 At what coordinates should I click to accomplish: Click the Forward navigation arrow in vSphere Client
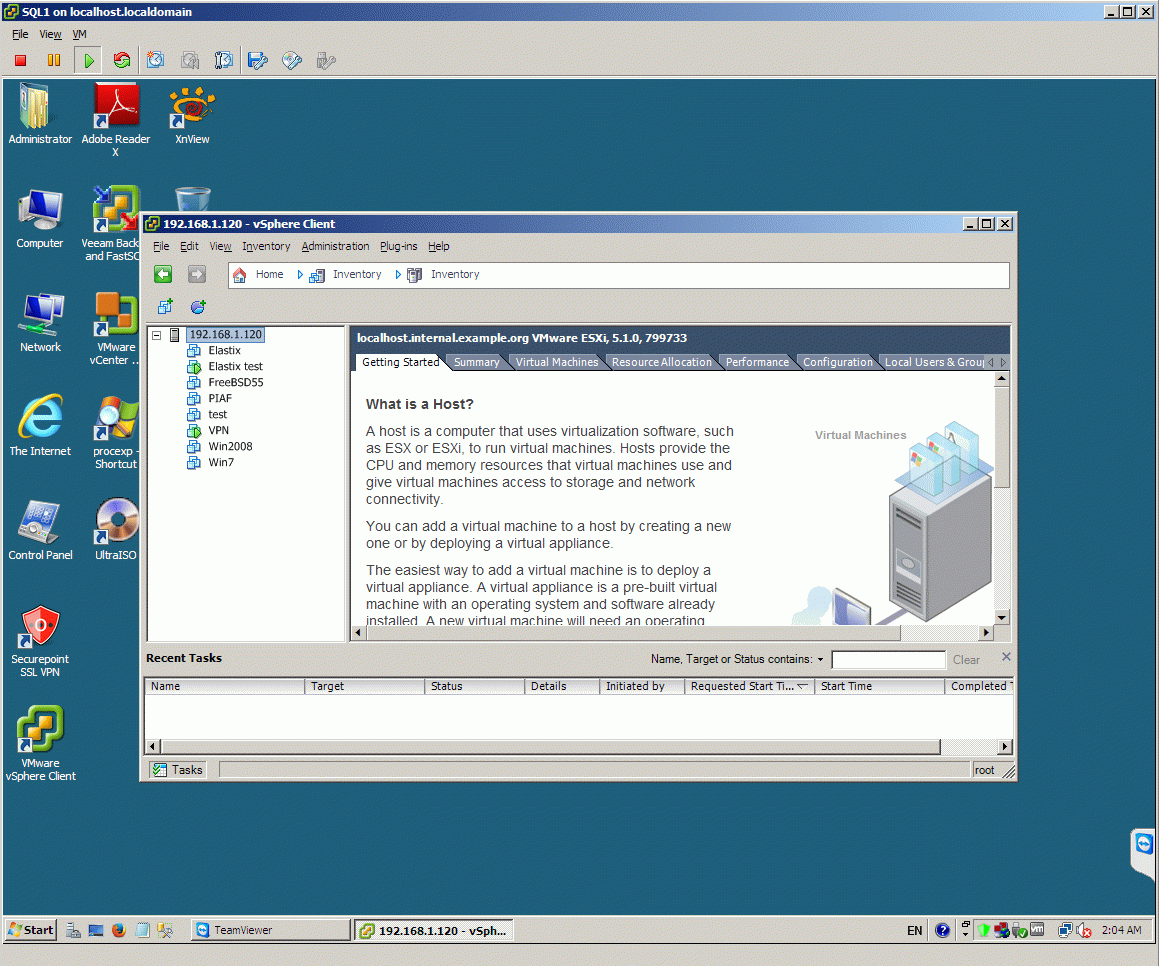coord(197,274)
